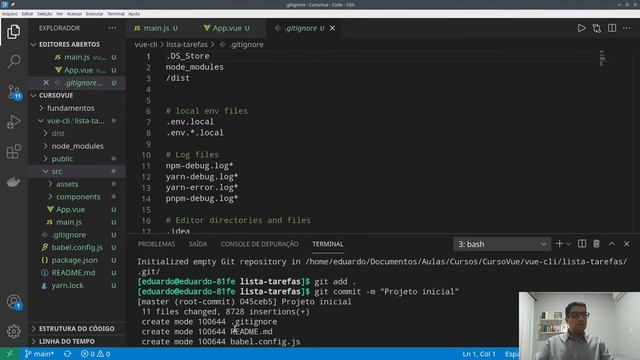Close the terminal panel

[x=627, y=244]
